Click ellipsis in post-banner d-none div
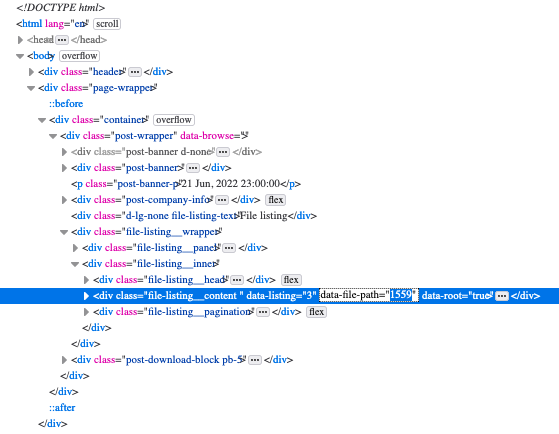Viewport: 559px width, 434px height. pos(223,152)
